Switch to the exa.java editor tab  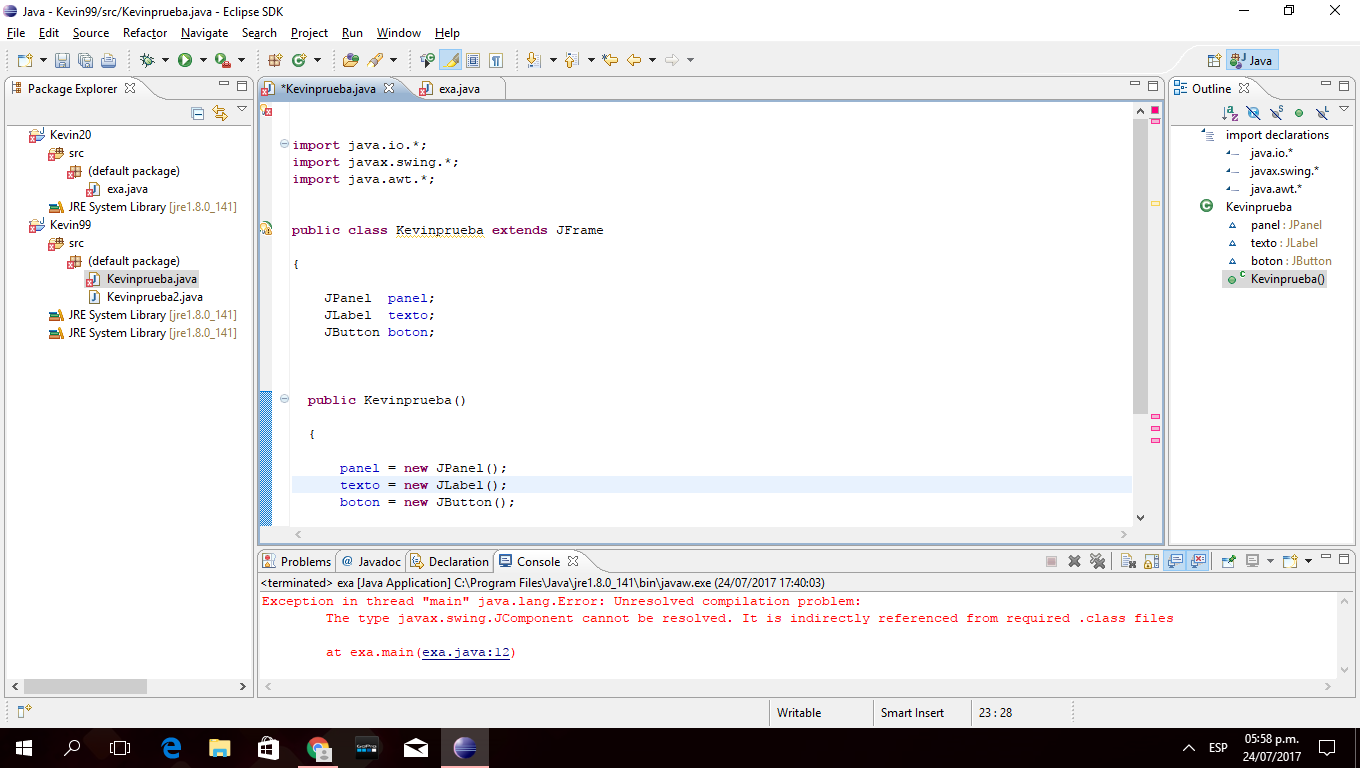(459, 88)
